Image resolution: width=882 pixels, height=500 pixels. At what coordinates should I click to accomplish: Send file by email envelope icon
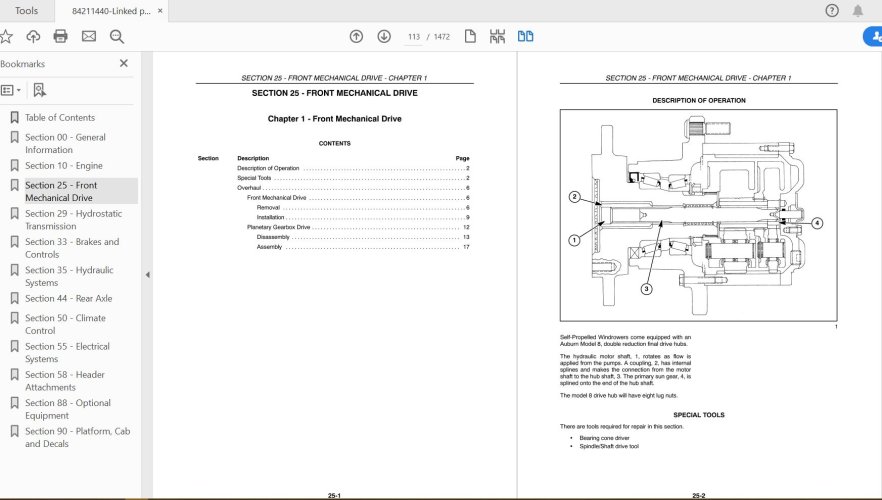pos(89,37)
